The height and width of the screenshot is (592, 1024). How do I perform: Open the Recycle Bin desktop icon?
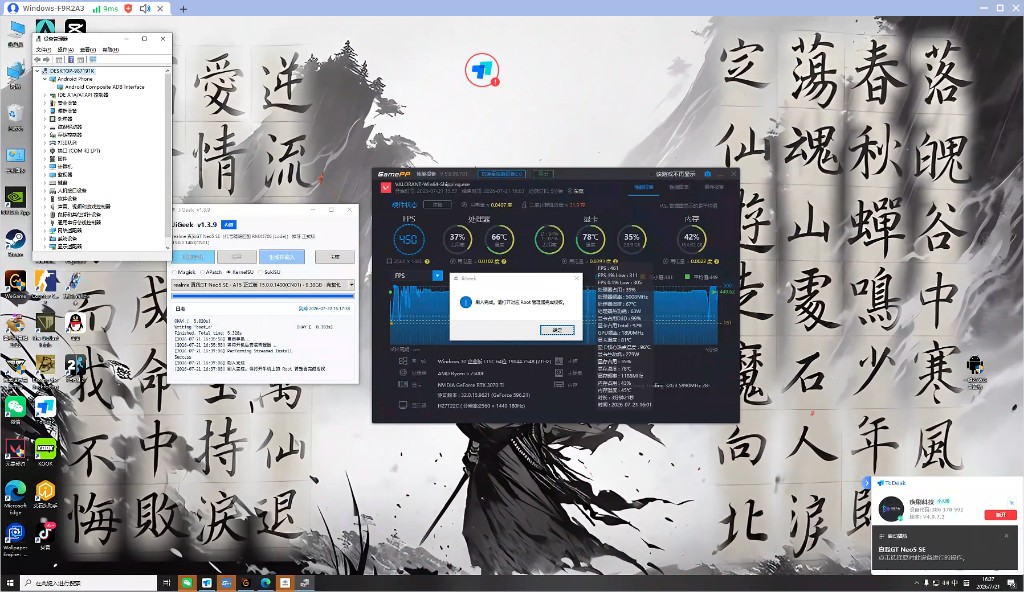pyautogui.click(x=15, y=115)
